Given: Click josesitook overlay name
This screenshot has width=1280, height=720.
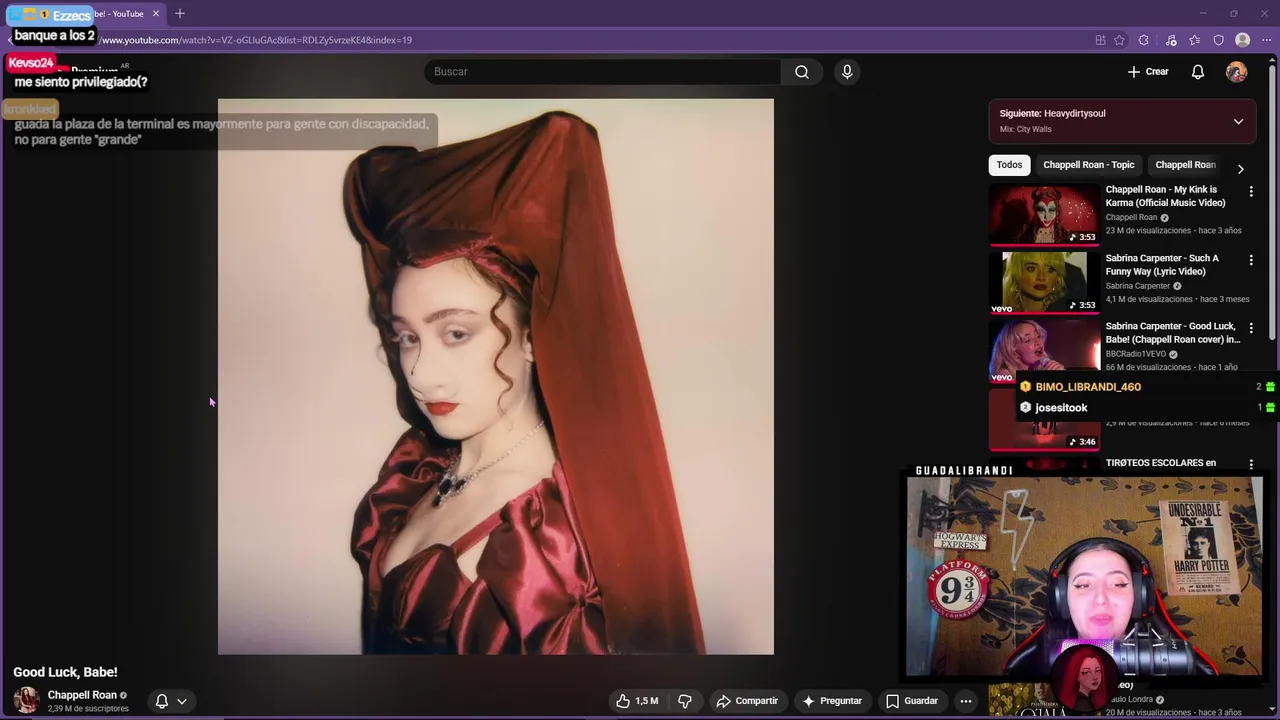Looking at the screenshot, I should click(1061, 408).
